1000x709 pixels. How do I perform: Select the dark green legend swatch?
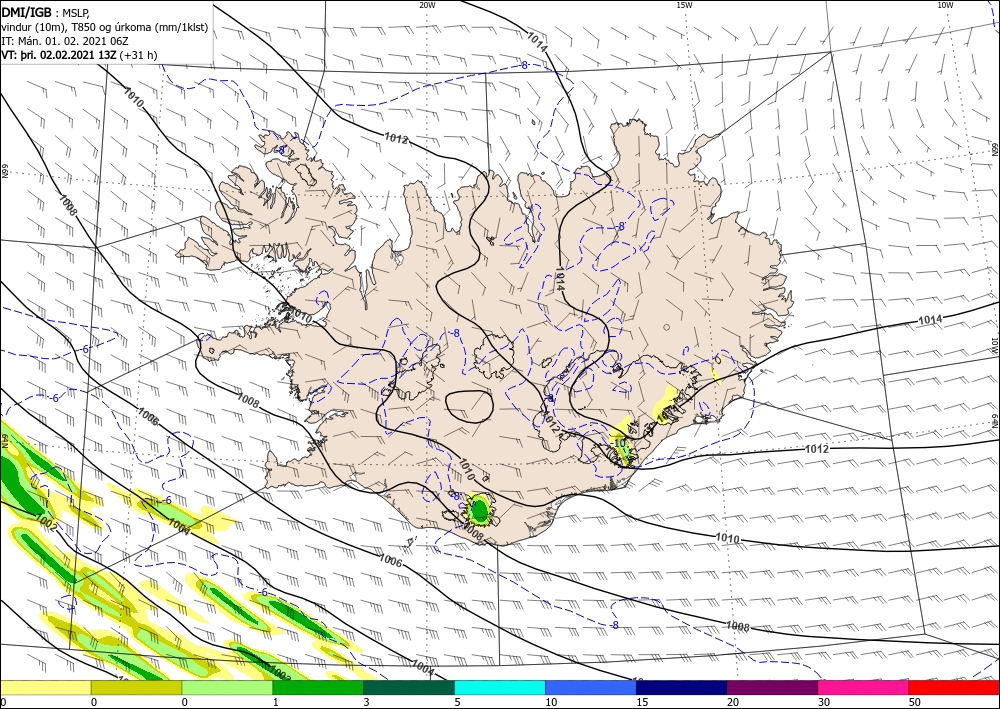tap(409, 687)
